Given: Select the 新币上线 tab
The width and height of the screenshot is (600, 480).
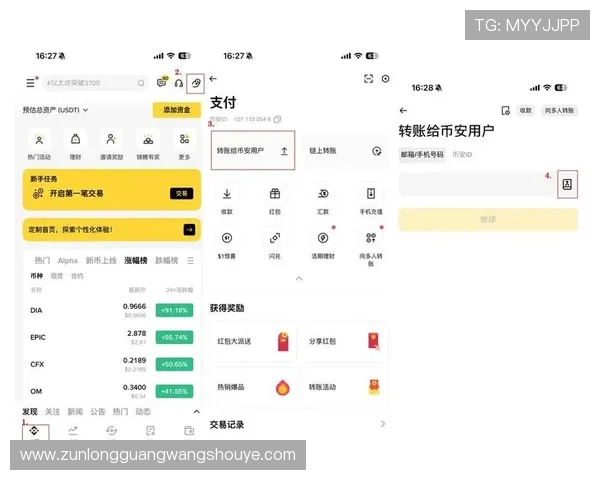Looking at the screenshot, I should tap(101, 261).
